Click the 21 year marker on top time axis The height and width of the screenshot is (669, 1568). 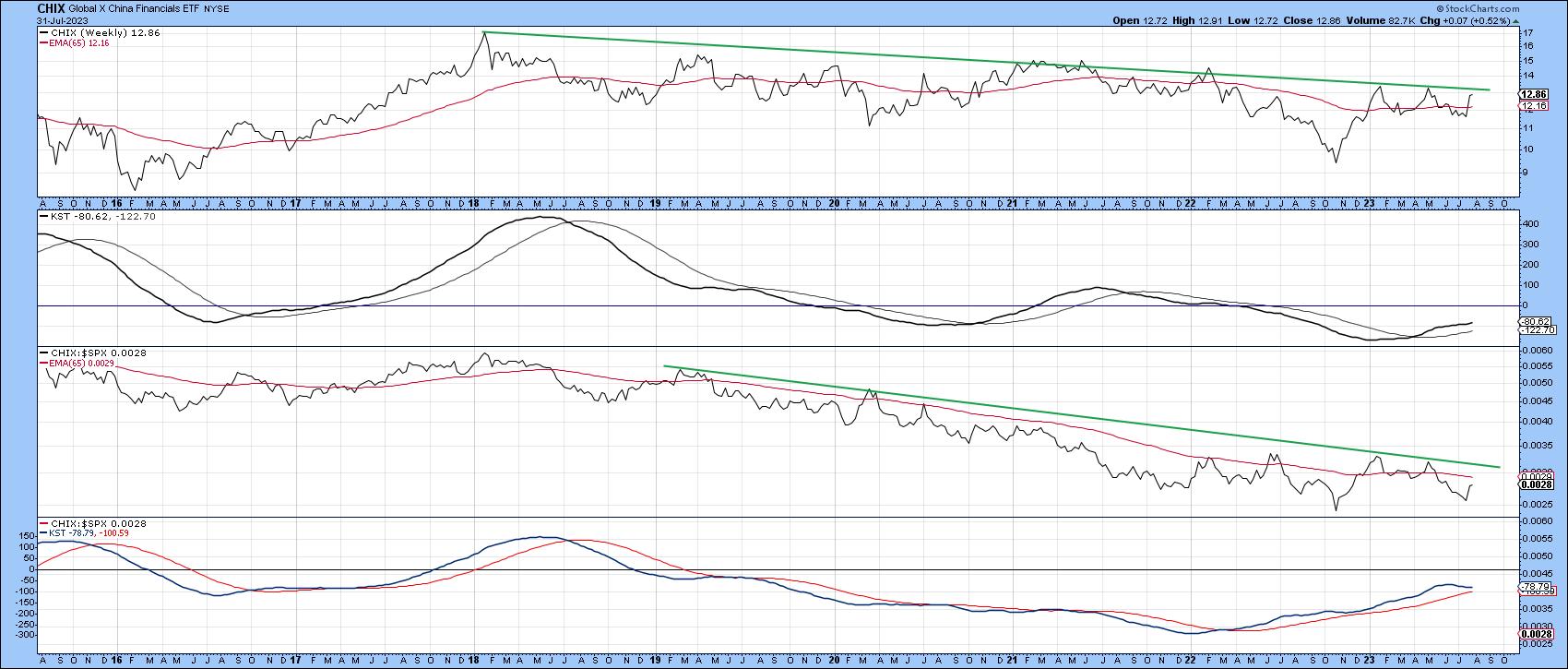point(1012,203)
